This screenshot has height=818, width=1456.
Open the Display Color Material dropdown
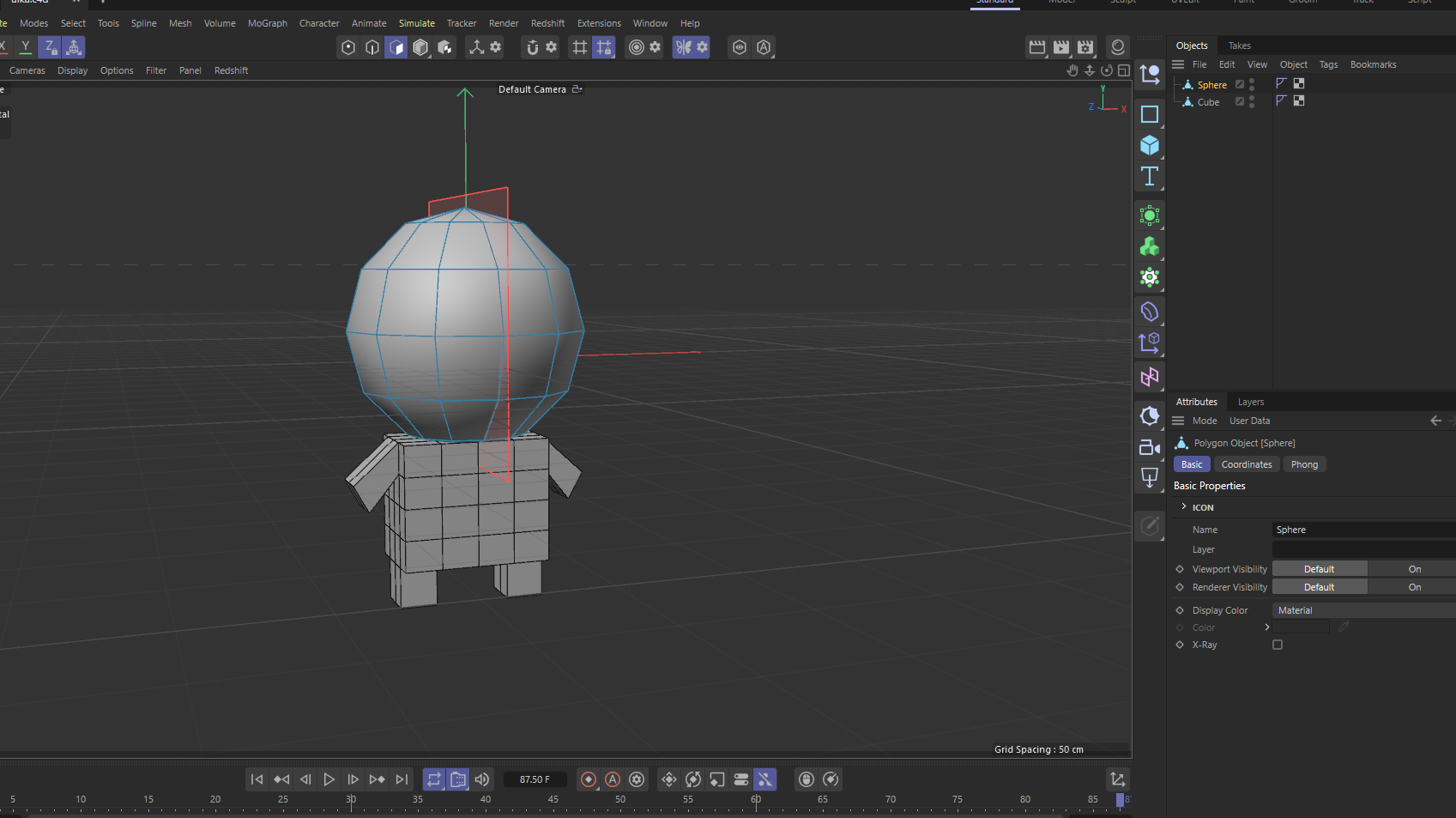click(1362, 610)
